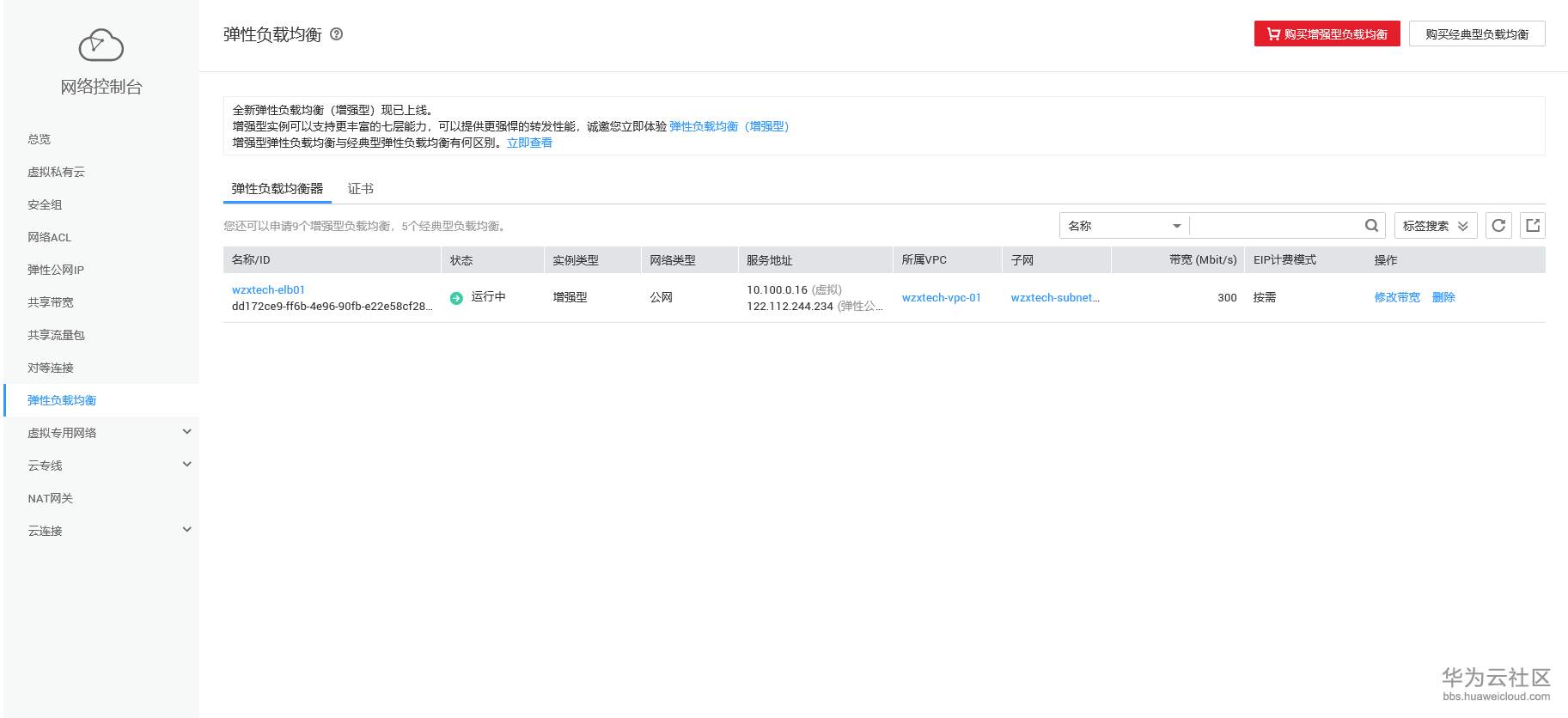Click the 按需 billing mode cell
The width and height of the screenshot is (1568, 718).
click(x=1265, y=297)
